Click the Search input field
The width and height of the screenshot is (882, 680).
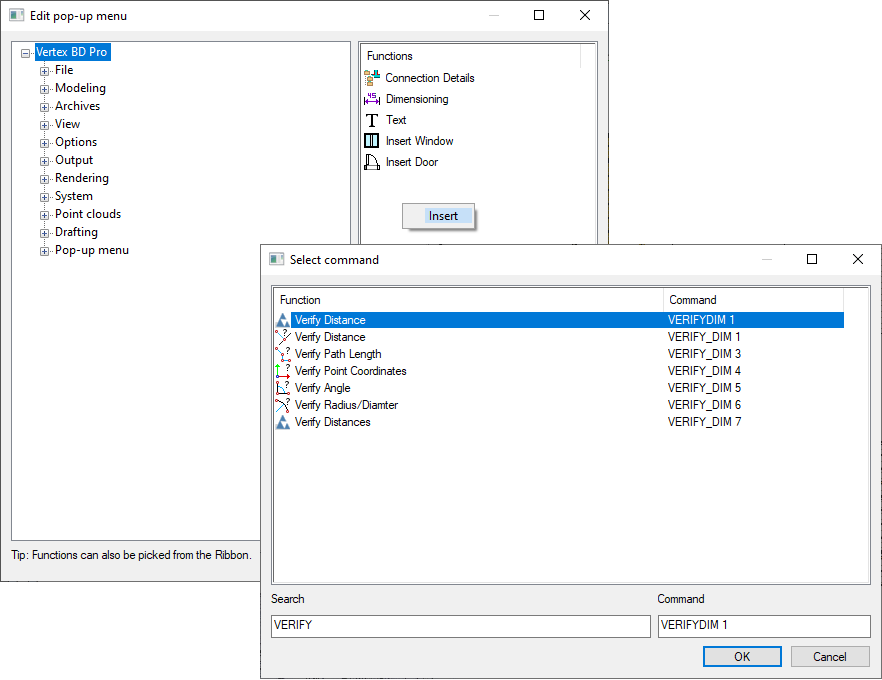460,626
